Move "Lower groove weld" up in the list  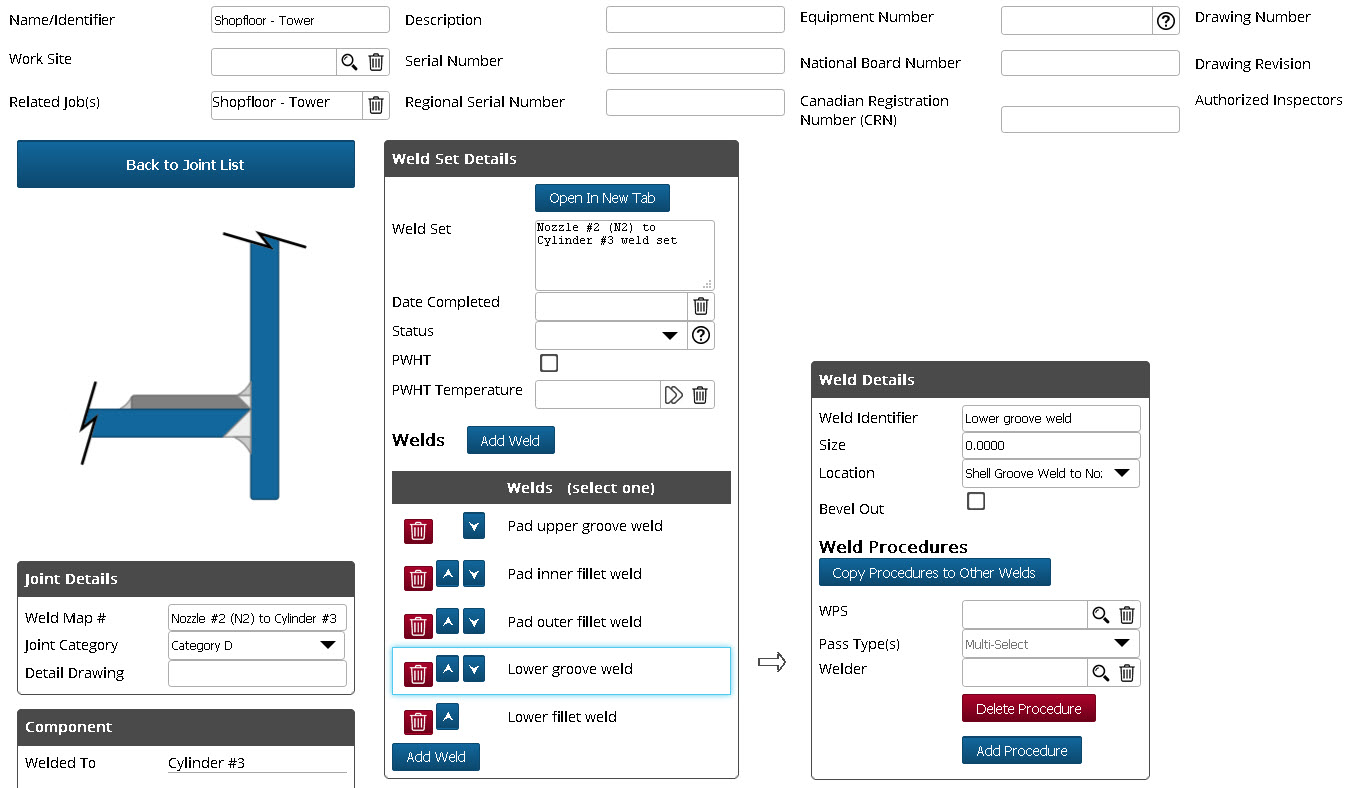(x=447, y=668)
